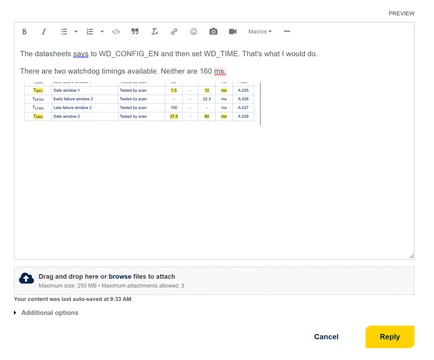Screen dimensions: 434x360
Task: Click the cloud upload icon
Action: [x=26, y=279]
